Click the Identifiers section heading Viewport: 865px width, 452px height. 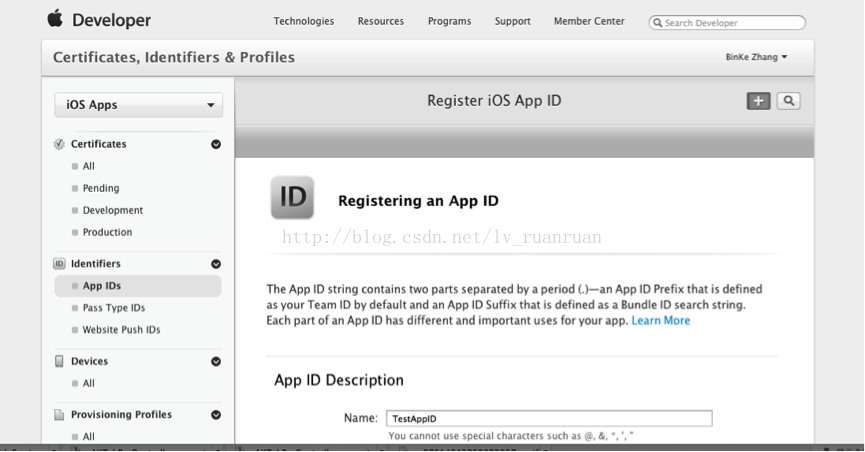point(95,264)
